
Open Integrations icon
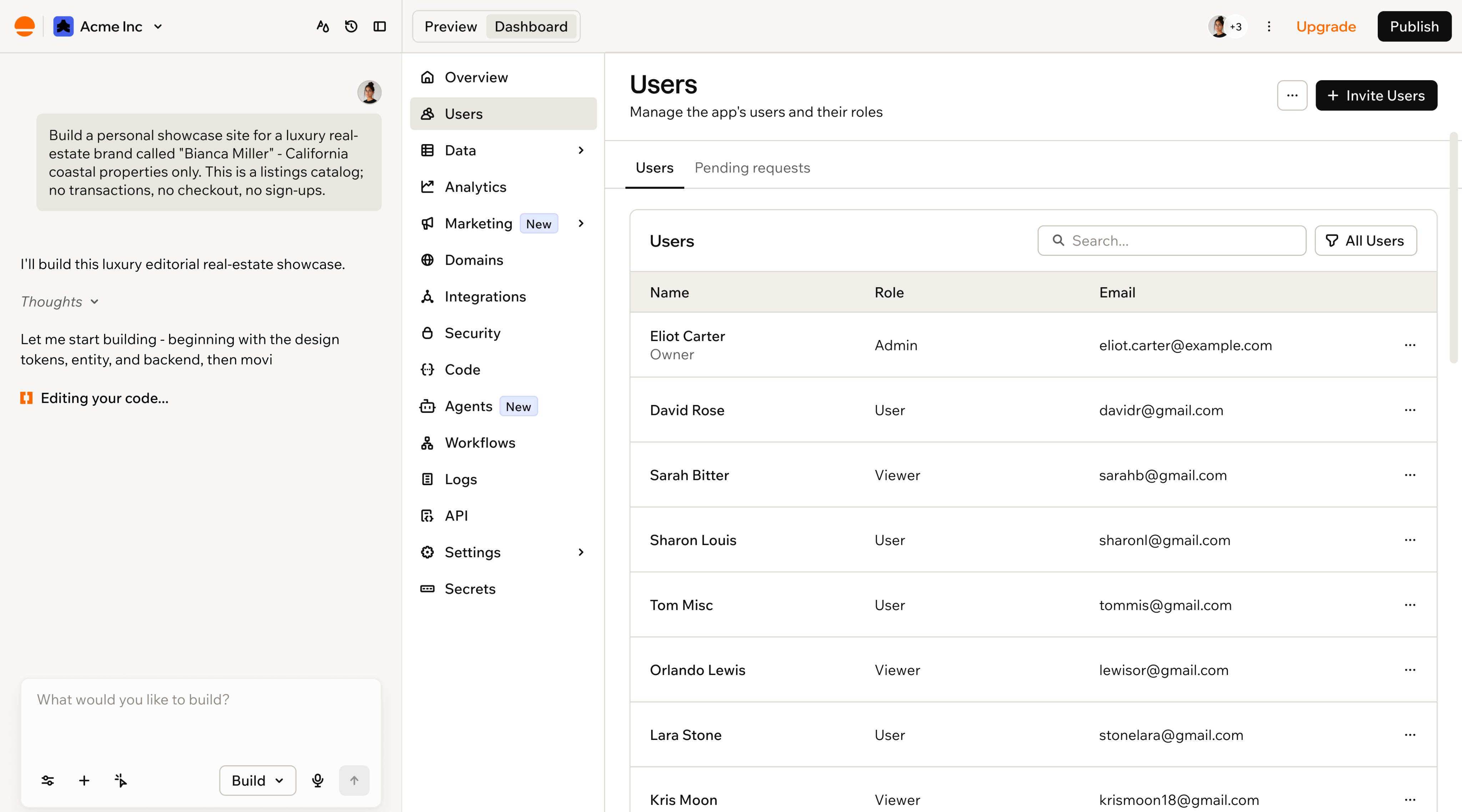coord(427,296)
